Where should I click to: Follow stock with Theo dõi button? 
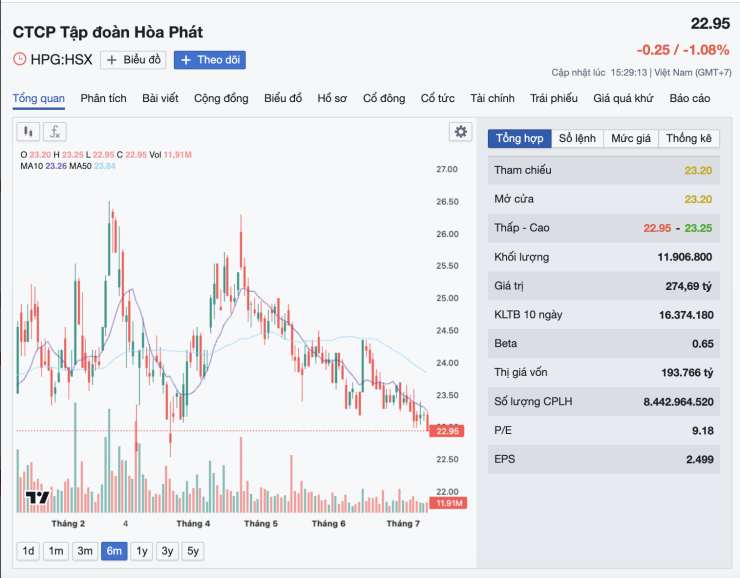tap(210, 60)
